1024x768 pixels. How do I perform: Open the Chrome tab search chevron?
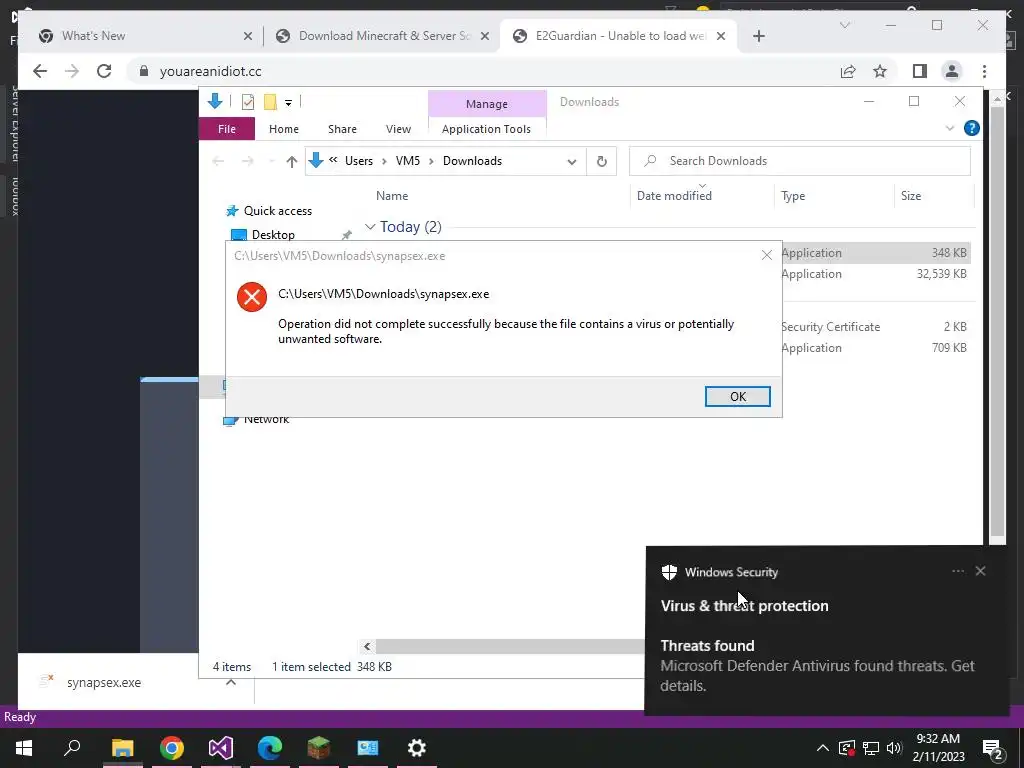(844, 25)
